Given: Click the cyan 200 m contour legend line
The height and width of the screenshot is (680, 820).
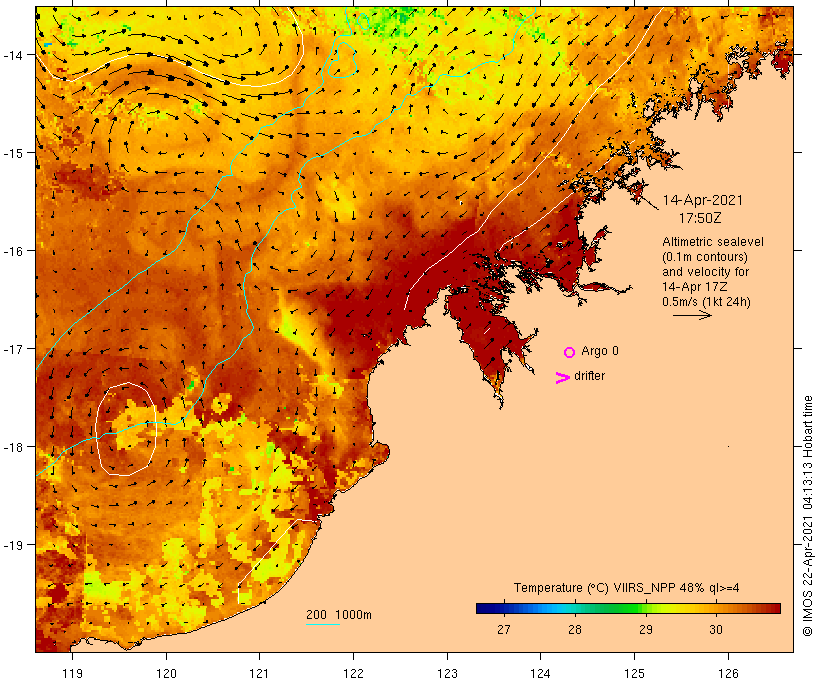Looking at the screenshot, I should point(322,624).
